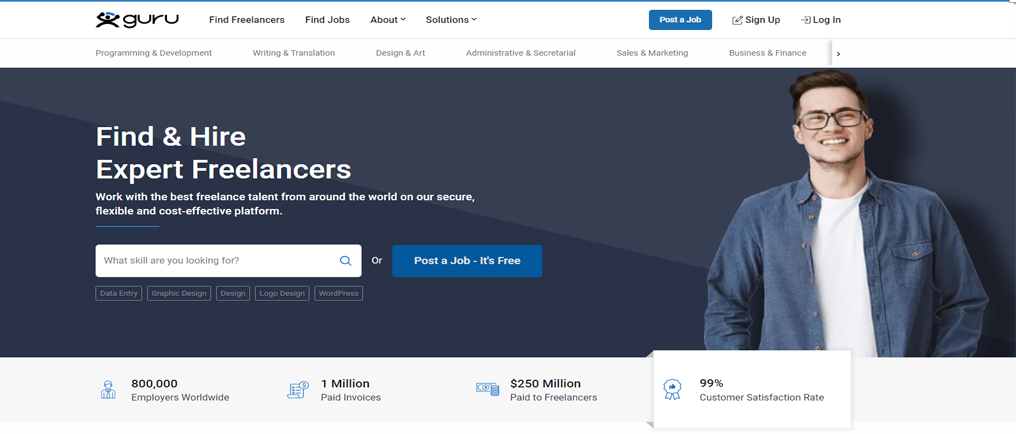Click the Sign Up pencil icon
This screenshot has width=1016, height=434.
point(737,20)
